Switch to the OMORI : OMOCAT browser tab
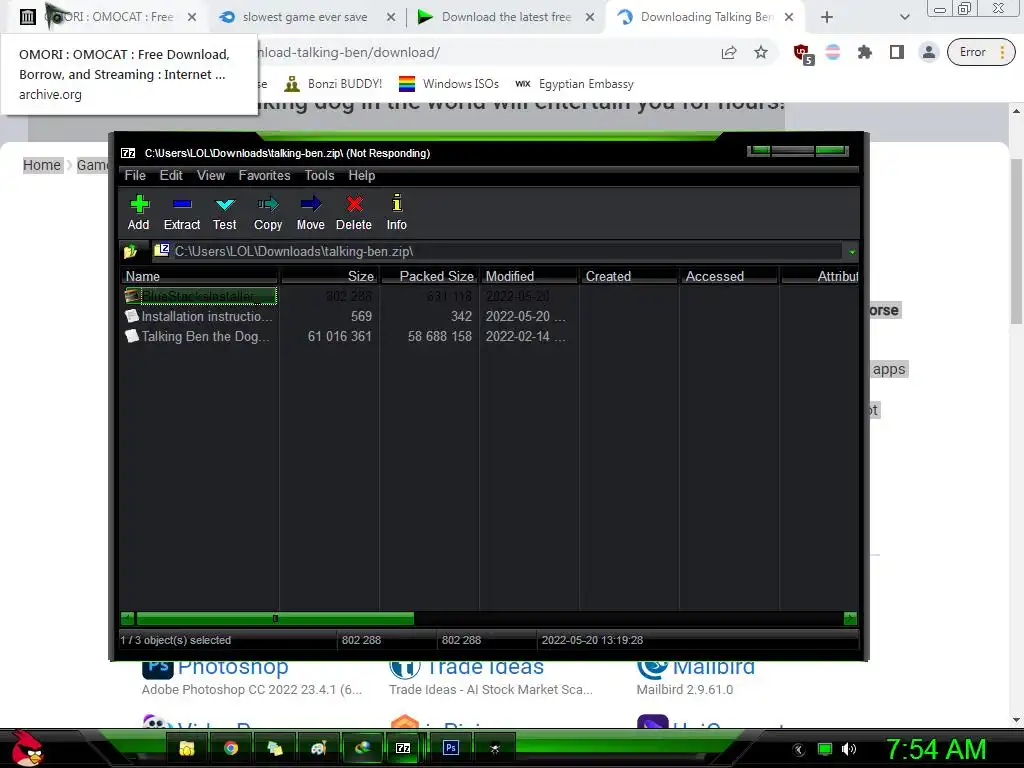The height and width of the screenshot is (768, 1024). [x=108, y=17]
